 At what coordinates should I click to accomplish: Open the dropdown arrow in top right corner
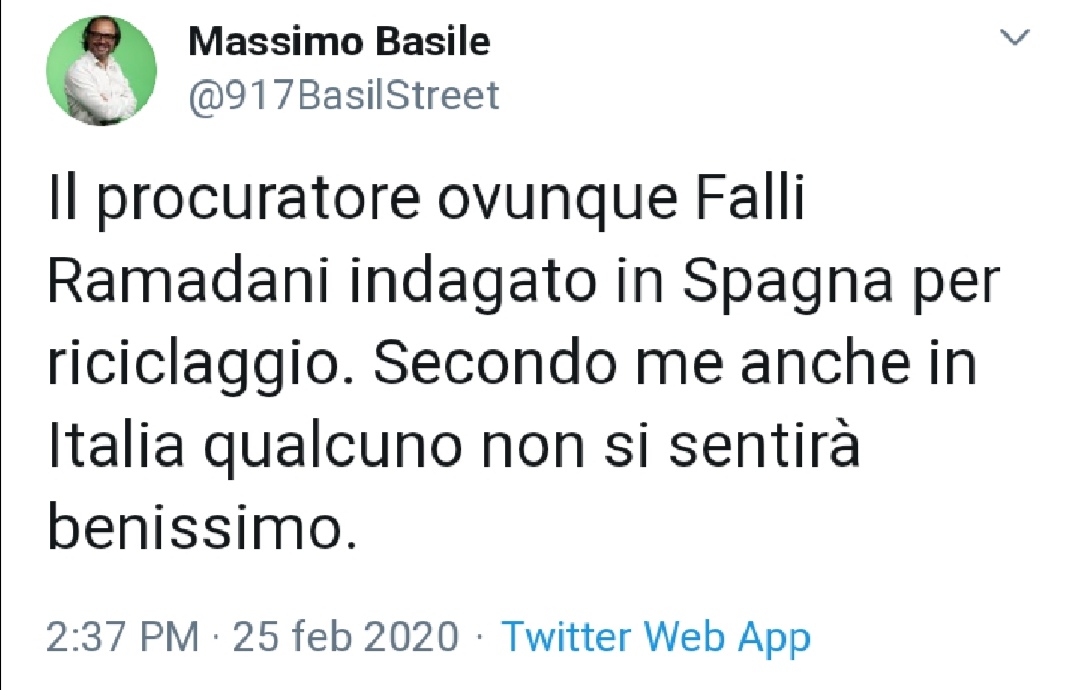click(1017, 37)
